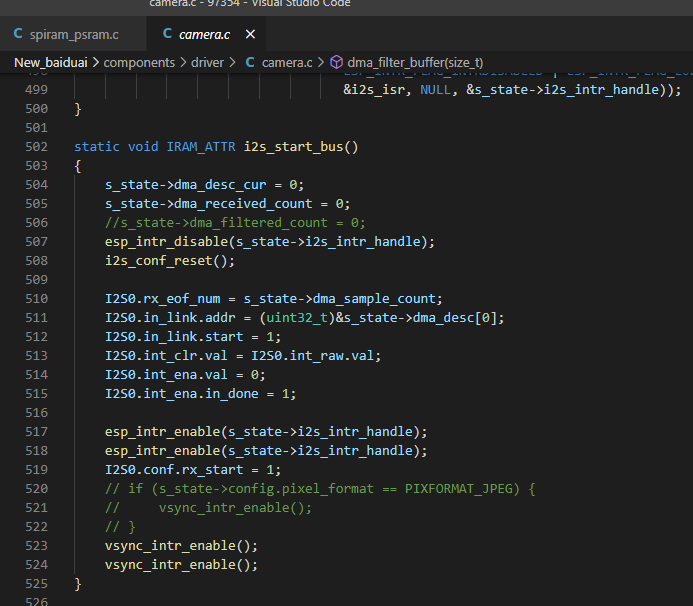Click &i2s_isr on line 499
The image size is (693, 606).
373,90
